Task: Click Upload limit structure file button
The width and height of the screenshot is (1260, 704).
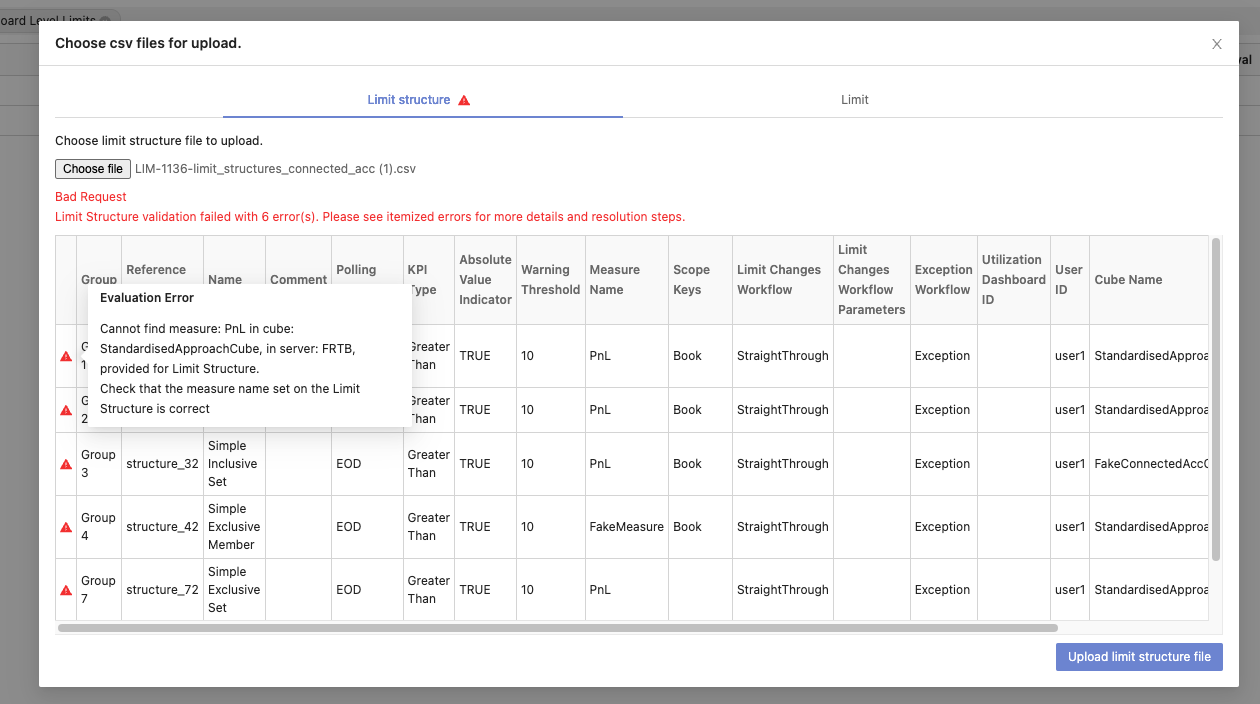Action: click(1138, 657)
